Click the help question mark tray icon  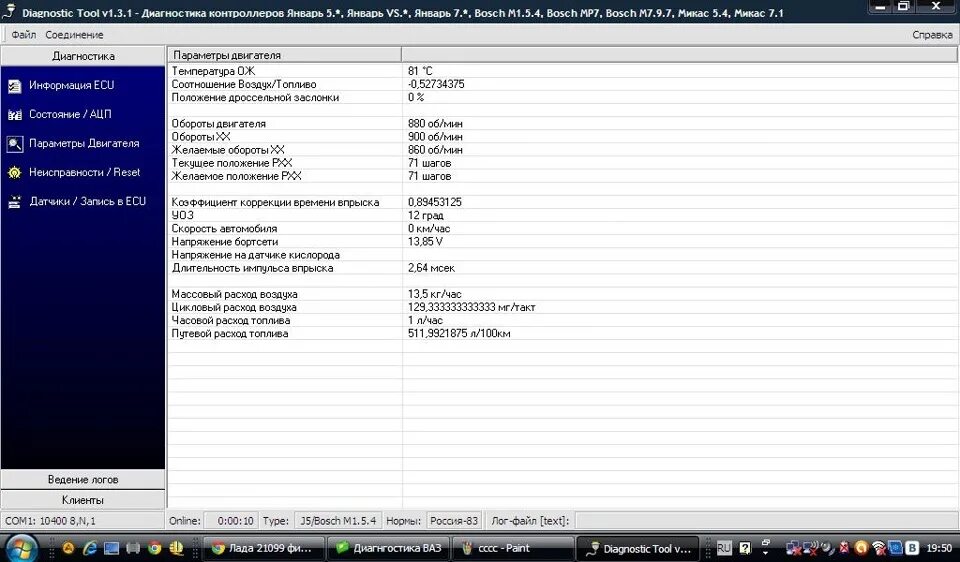point(745,548)
